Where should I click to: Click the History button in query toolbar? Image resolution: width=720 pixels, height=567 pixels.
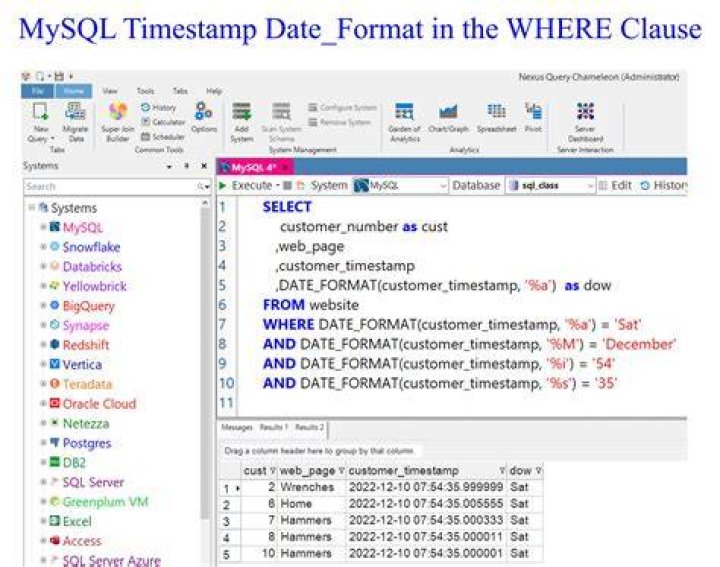point(665,185)
